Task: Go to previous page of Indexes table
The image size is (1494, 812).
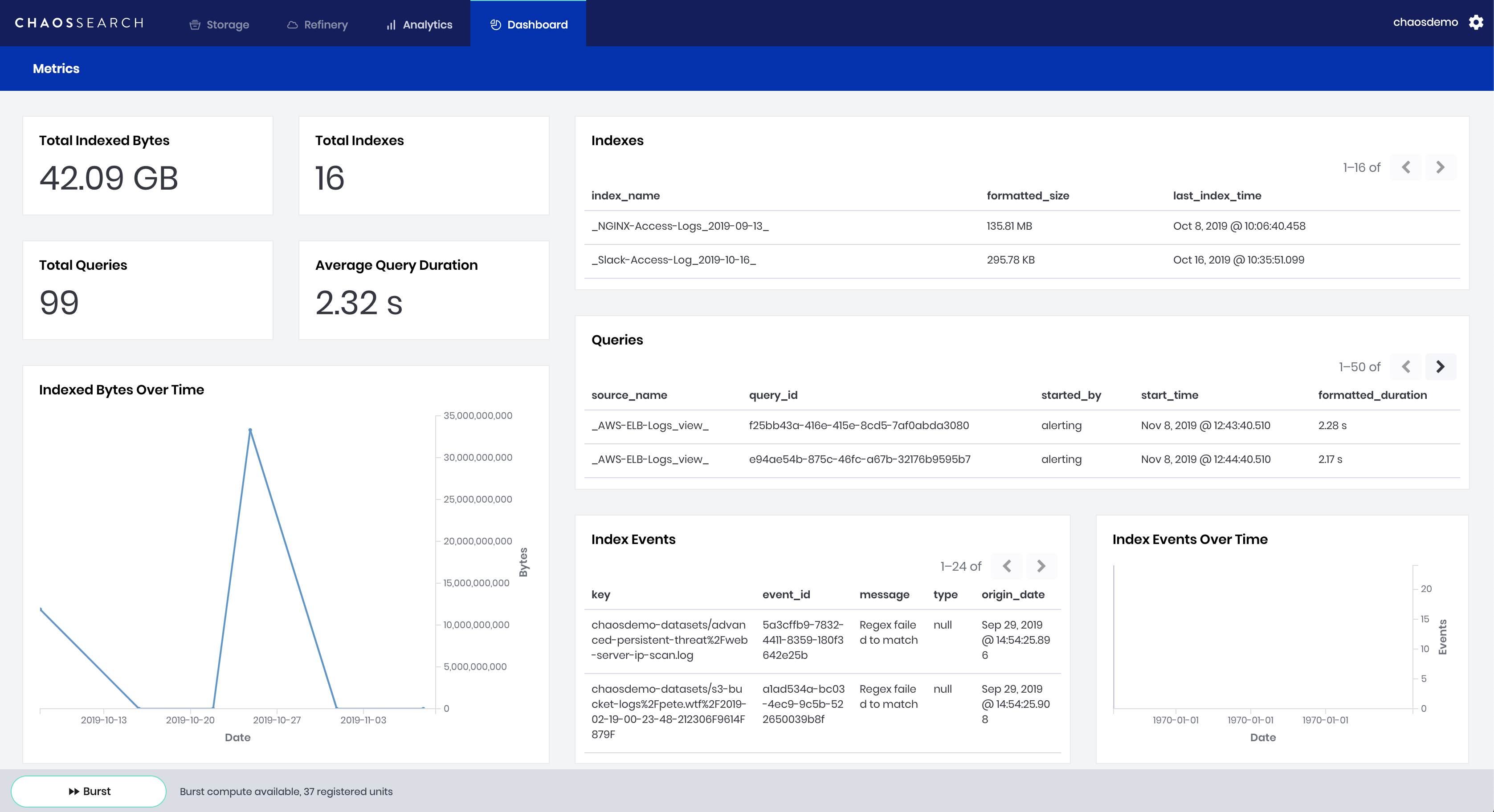Action: (1406, 167)
